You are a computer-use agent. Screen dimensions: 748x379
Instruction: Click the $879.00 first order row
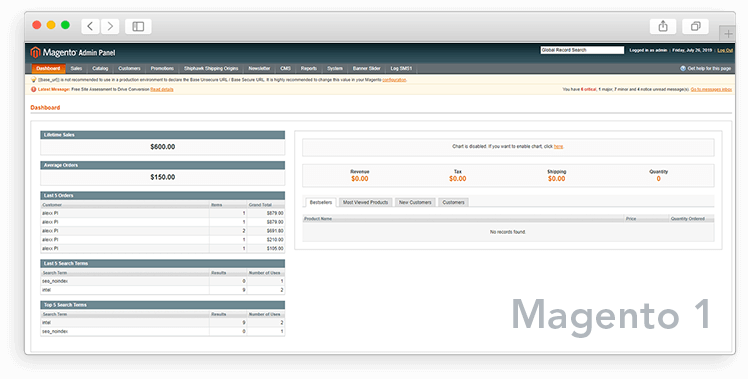[x=163, y=213]
